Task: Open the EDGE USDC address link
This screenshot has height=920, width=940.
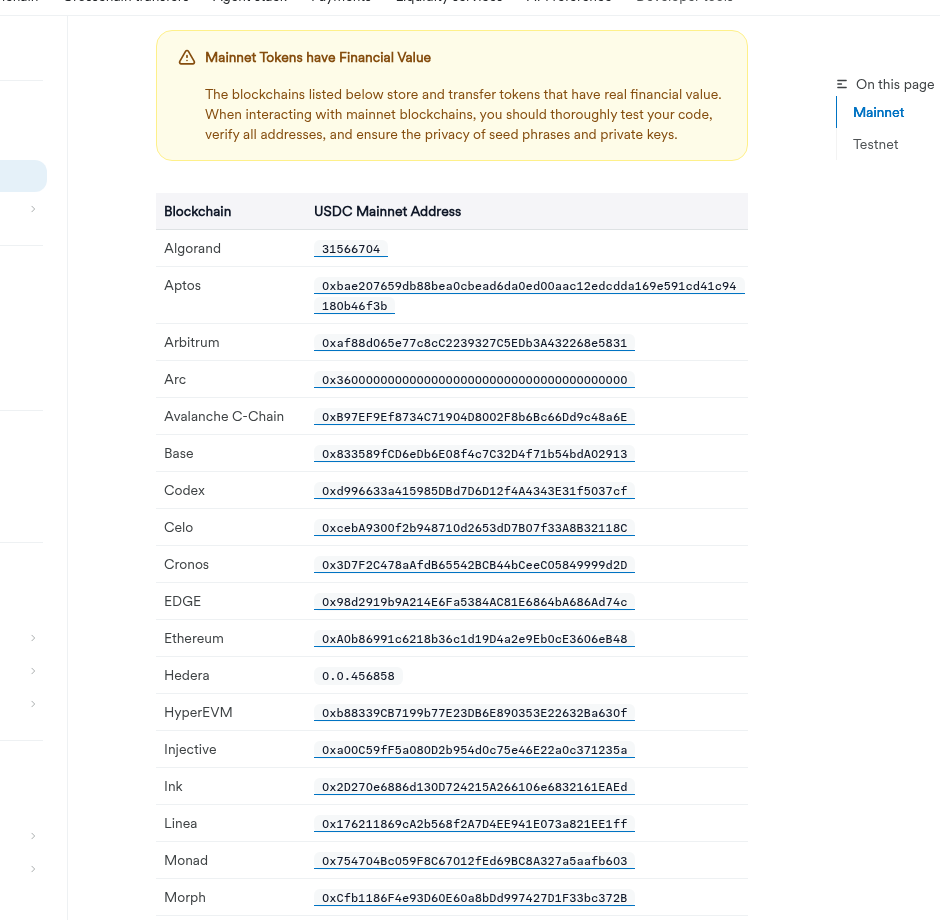Action: click(x=474, y=602)
